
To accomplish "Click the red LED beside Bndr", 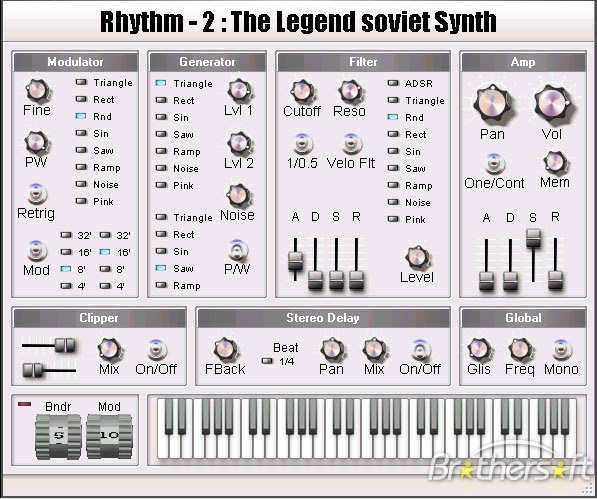I will click(24, 404).
